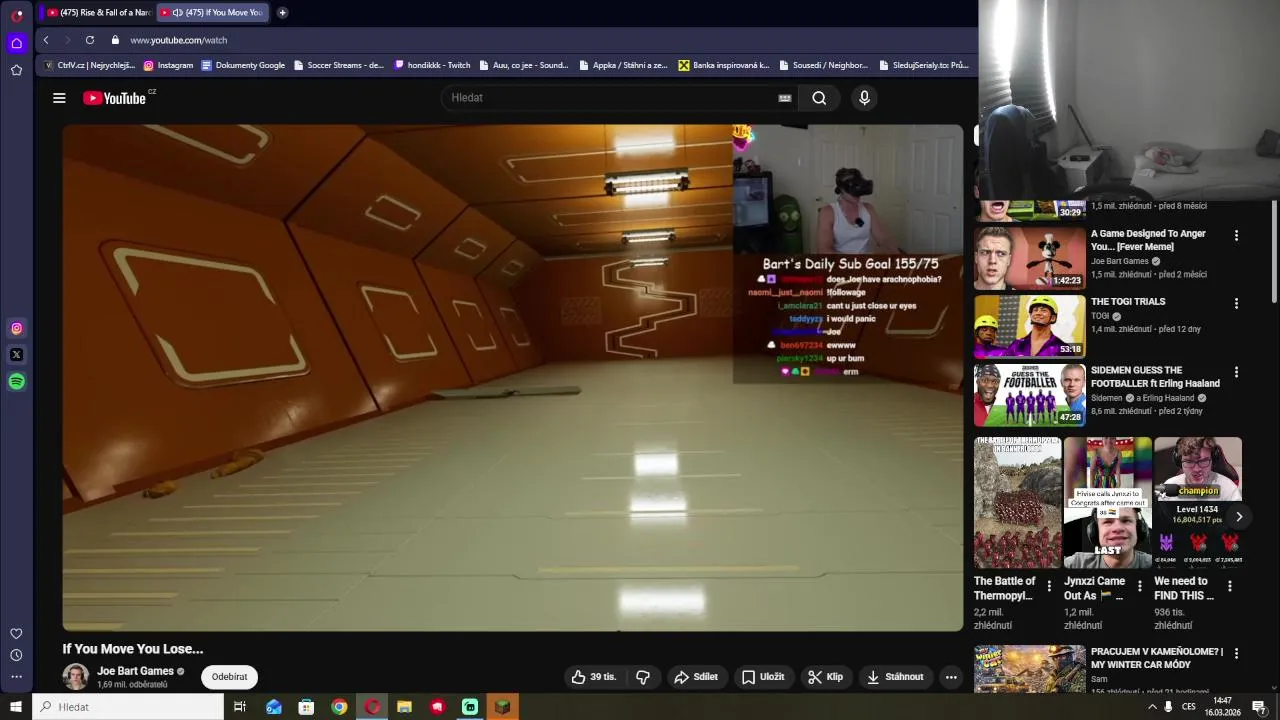Open Opera menu logo in sidebar top

point(16,16)
